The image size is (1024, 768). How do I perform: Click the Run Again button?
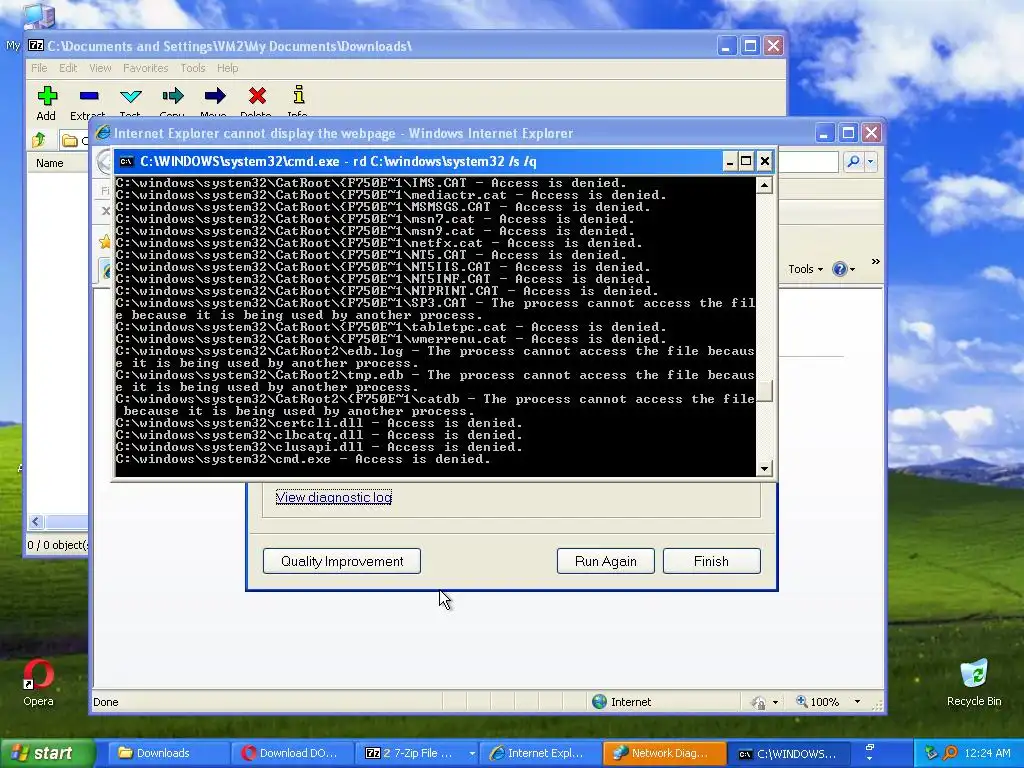point(605,561)
